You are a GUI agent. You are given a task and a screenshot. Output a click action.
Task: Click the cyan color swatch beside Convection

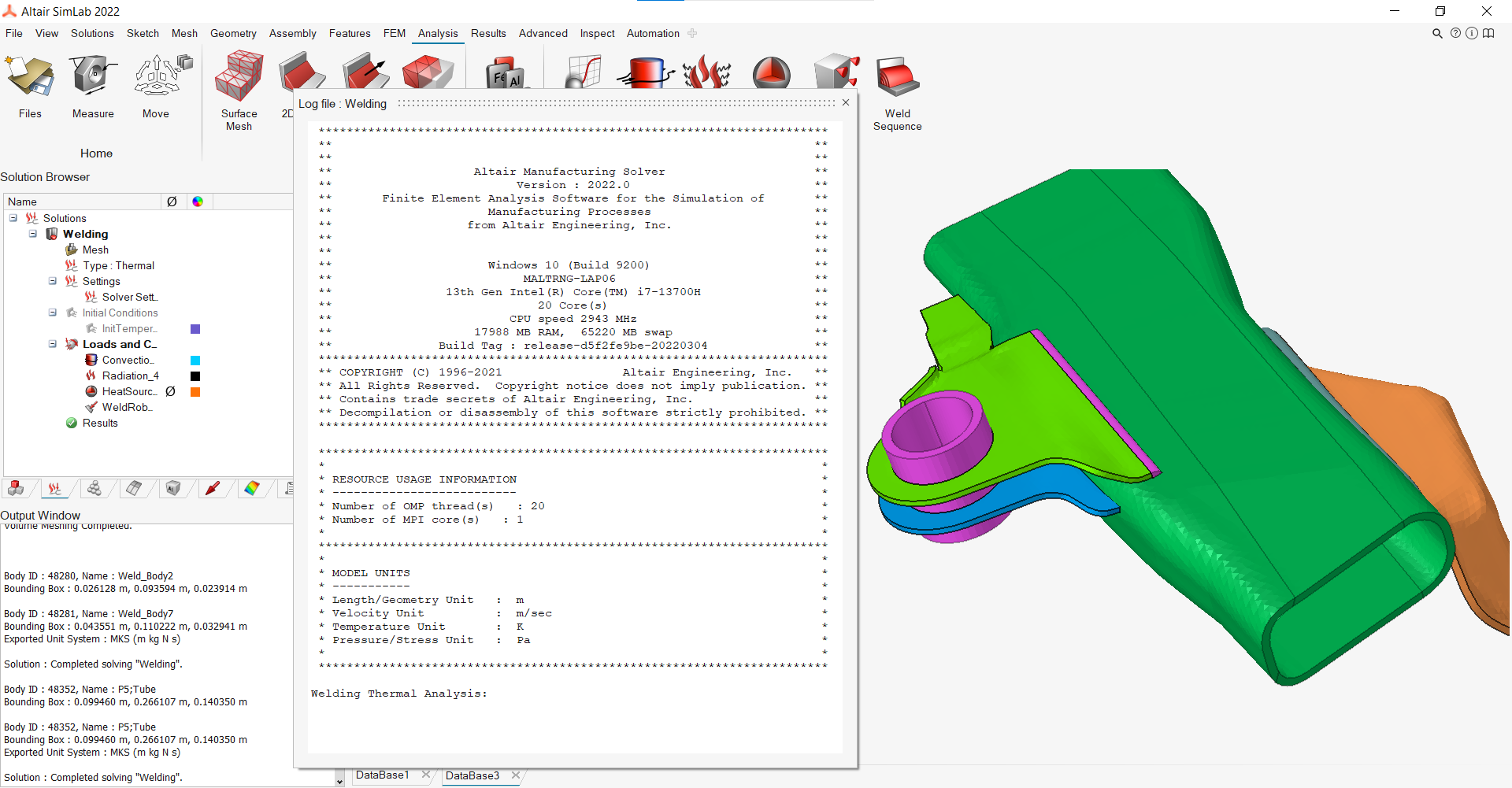(x=195, y=360)
